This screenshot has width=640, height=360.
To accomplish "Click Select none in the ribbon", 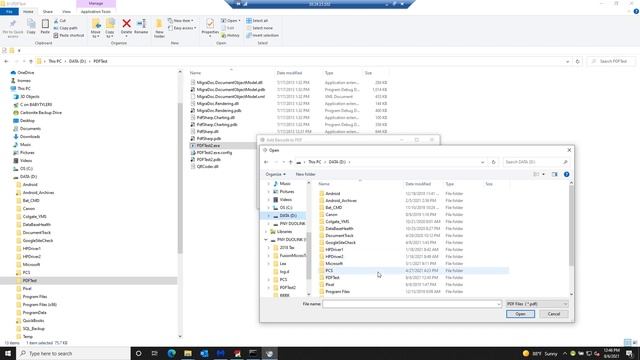I will coord(259,28).
